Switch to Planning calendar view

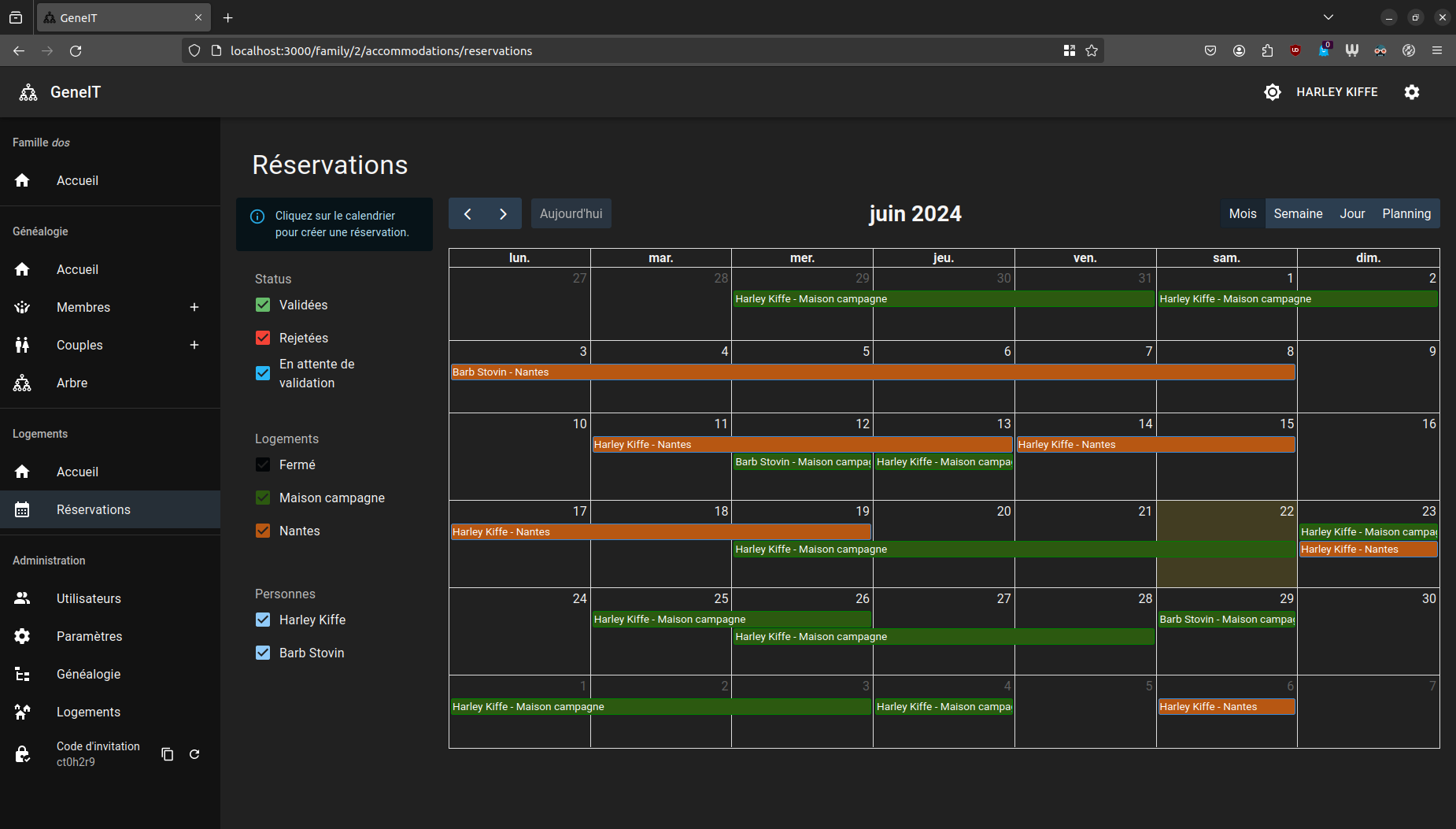pos(1406,214)
